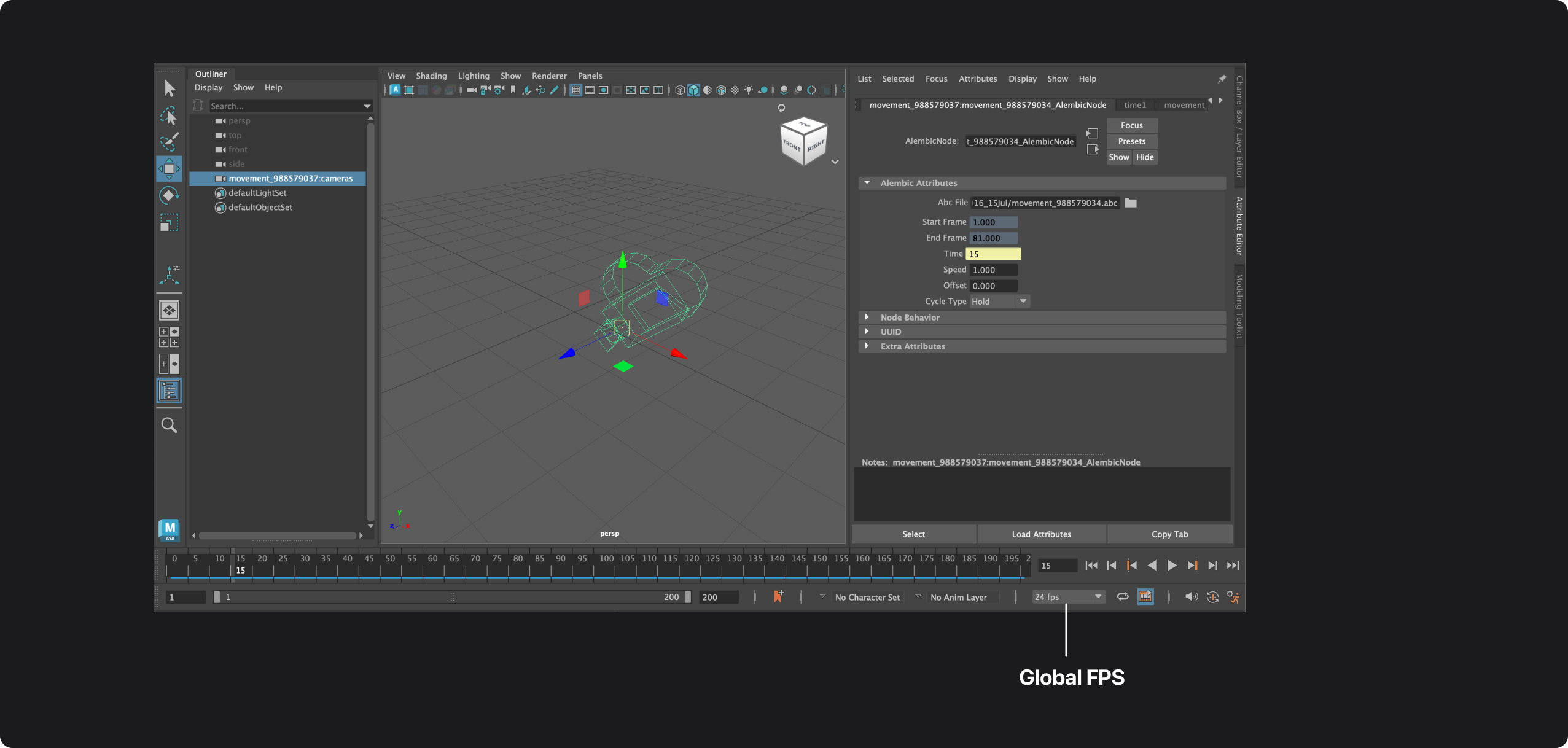Open the Panels viewport menu
The height and width of the screenshot is (748, 1568).
[x=590, y=76]
